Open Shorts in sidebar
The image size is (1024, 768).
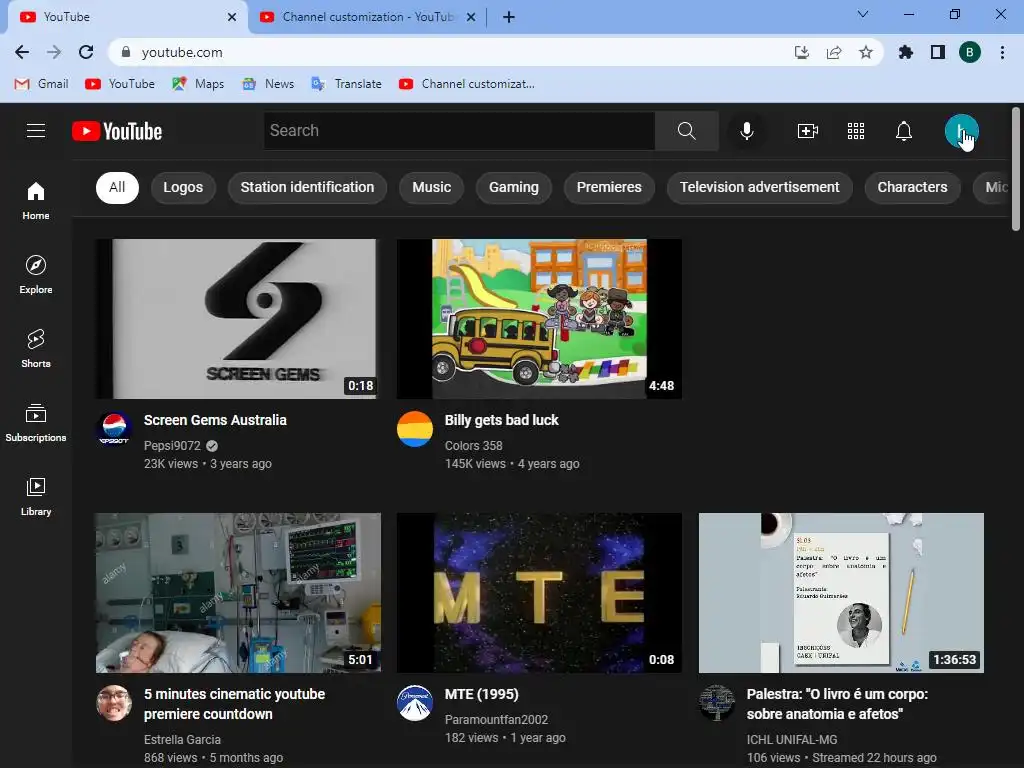(36, 348)
